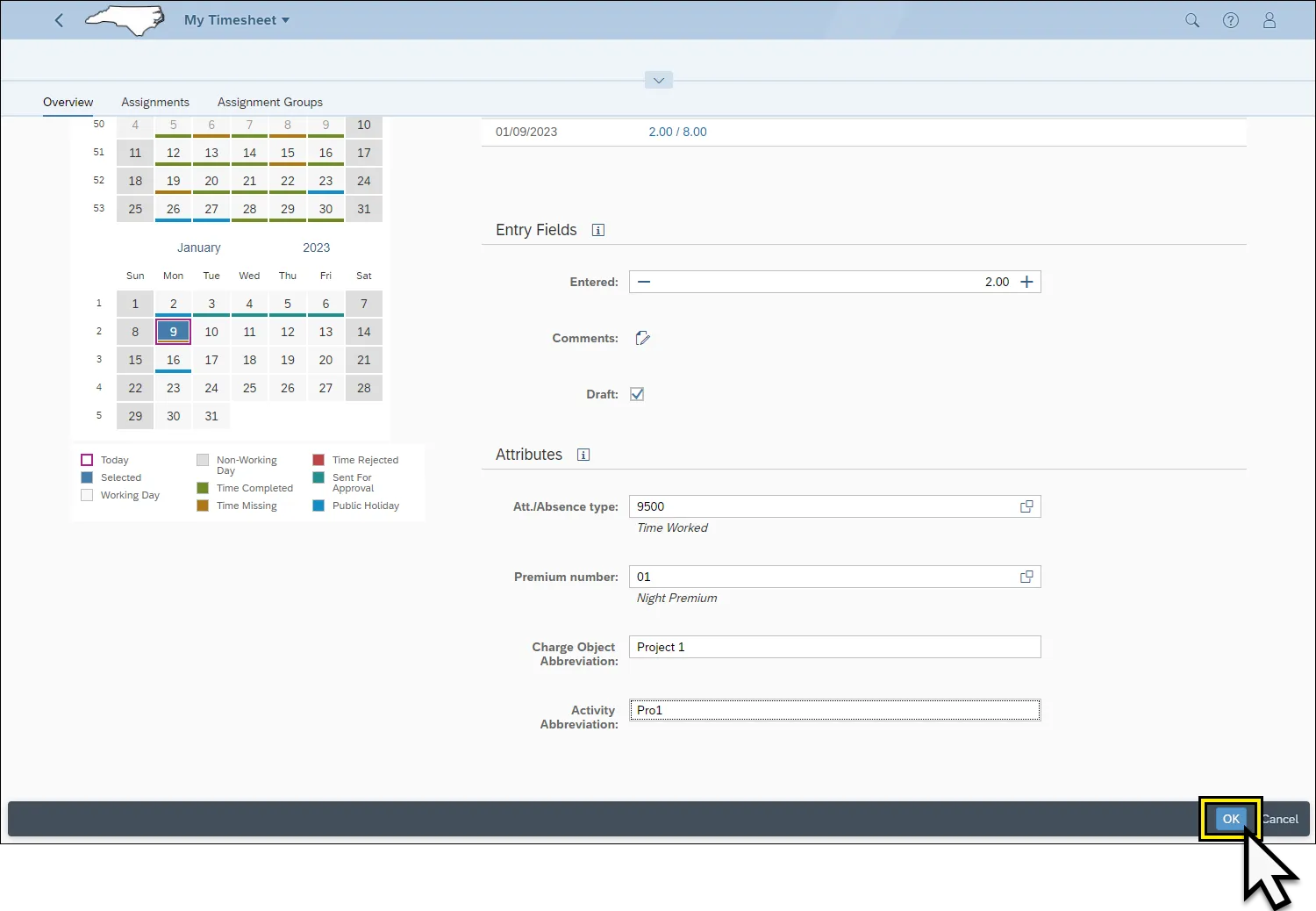Viewport: 1316px width, 911px height.
Task: Click the back arrow in the header
Action: 59,20
